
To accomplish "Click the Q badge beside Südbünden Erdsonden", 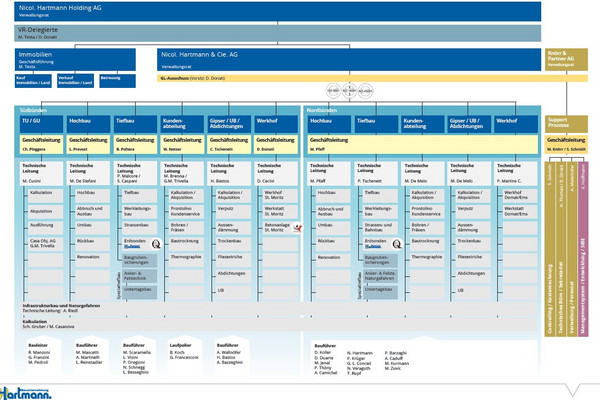I will pyautogui.click(x=158, y=243).
